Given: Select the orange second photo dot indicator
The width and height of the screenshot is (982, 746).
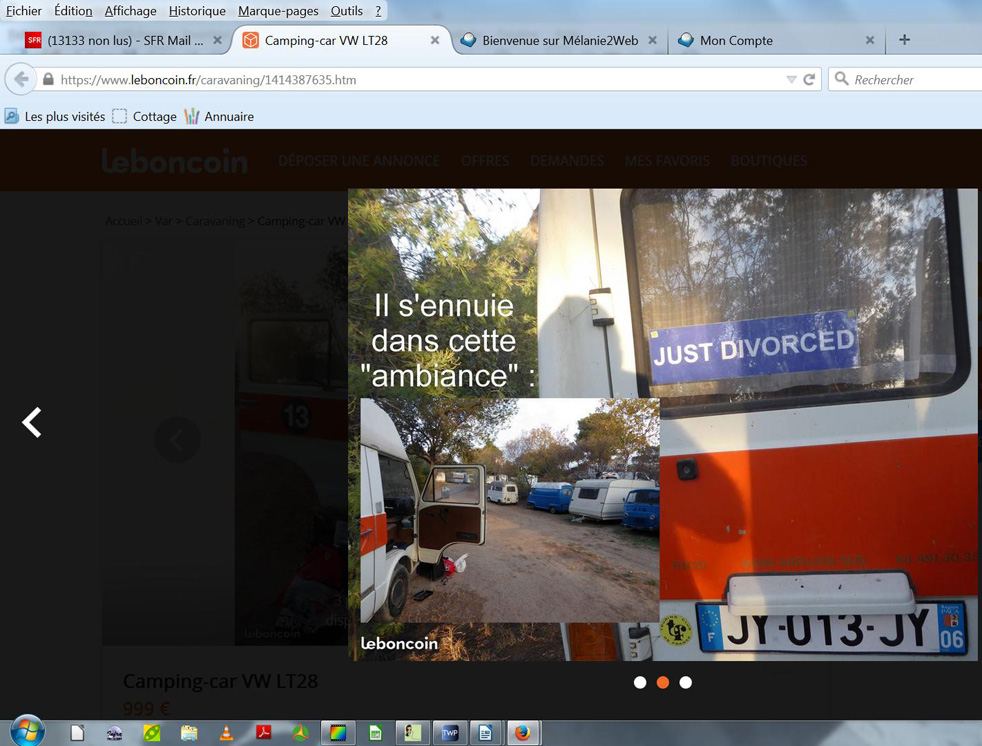Looking at the screenshot, I should point(663,682).
